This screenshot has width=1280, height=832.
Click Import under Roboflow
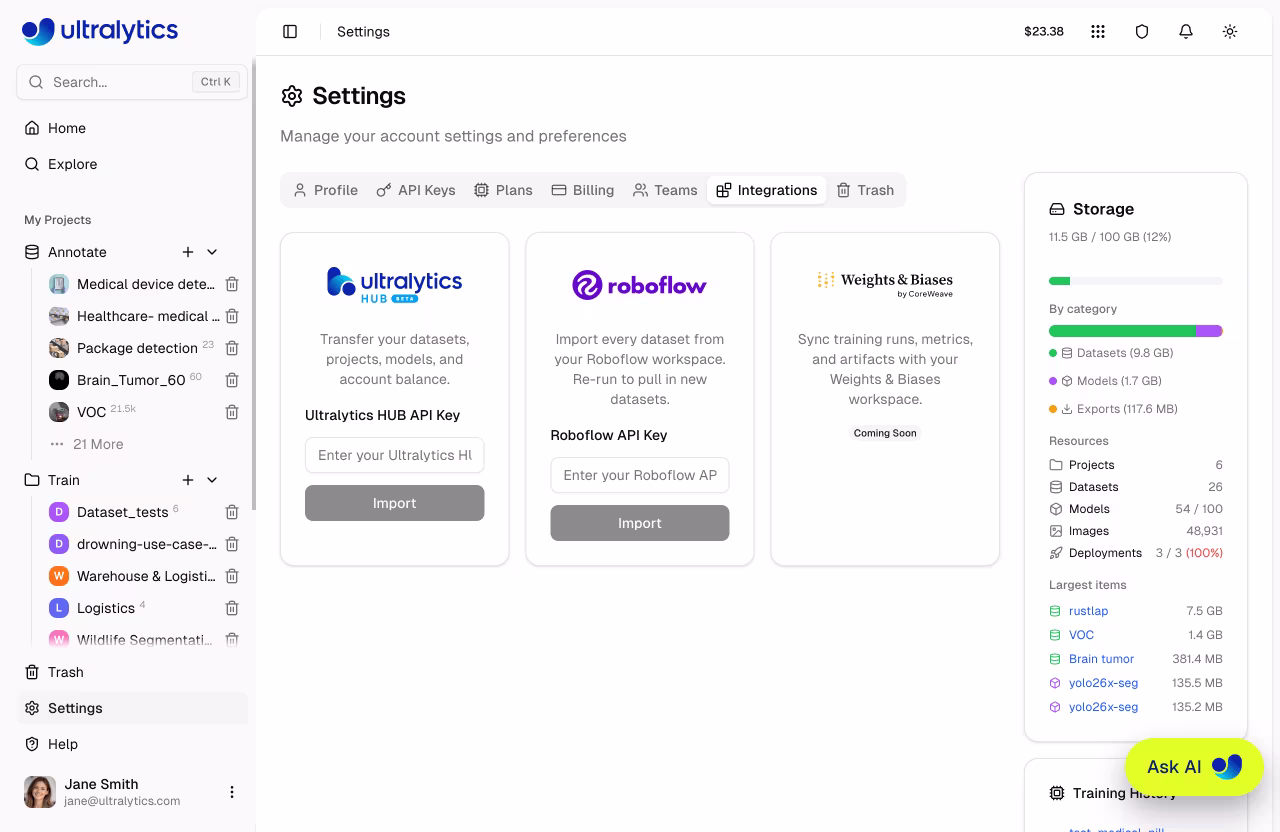640,523
